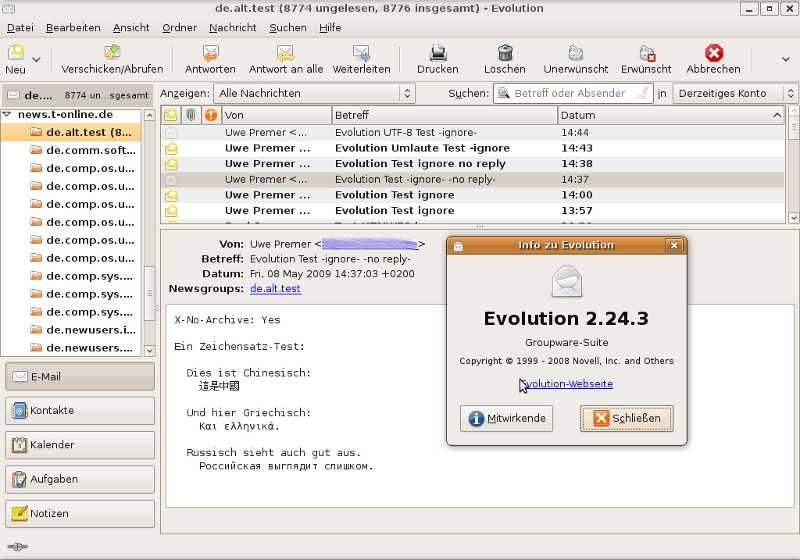
Task: Click the Schließen button in the dialog
Action: point(626,419)
